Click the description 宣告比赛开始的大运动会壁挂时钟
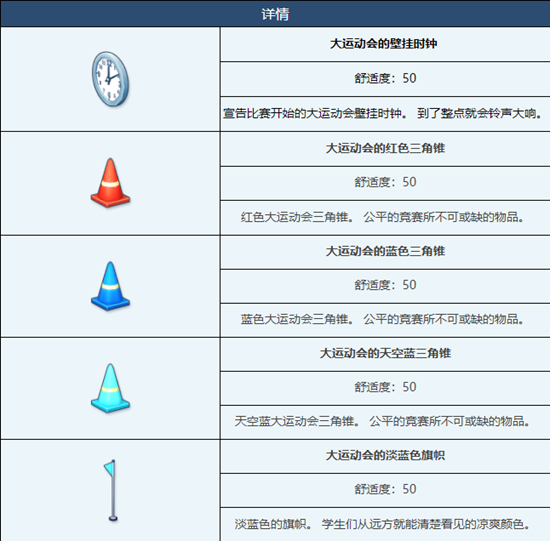 pyautogui.click(x=383, y=113)
